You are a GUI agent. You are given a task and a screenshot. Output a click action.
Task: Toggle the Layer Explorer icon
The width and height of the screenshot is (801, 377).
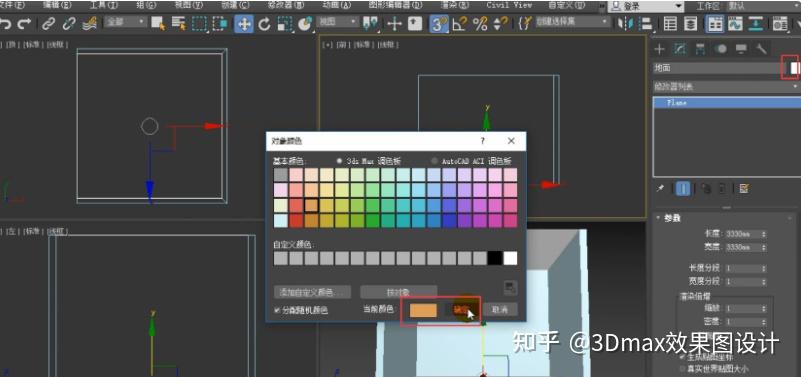(x=690, y=23)
